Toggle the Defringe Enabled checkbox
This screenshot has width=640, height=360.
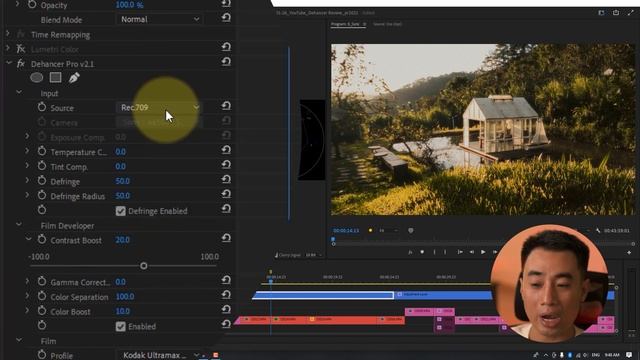[x=120, y=211]
